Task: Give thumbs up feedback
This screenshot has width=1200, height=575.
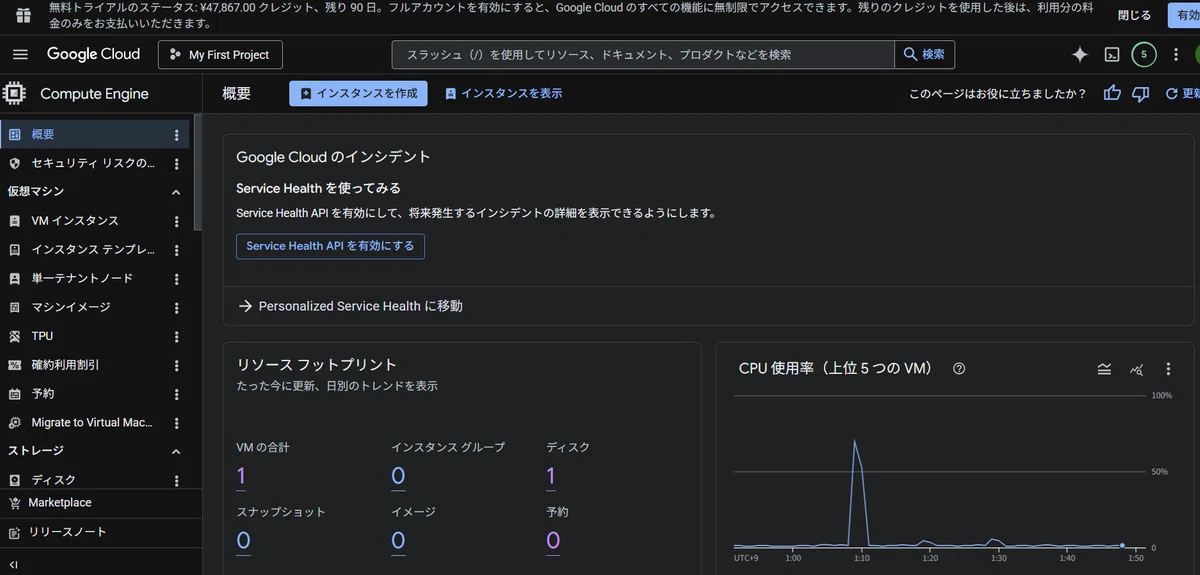Action: (x=1112, y=93)
